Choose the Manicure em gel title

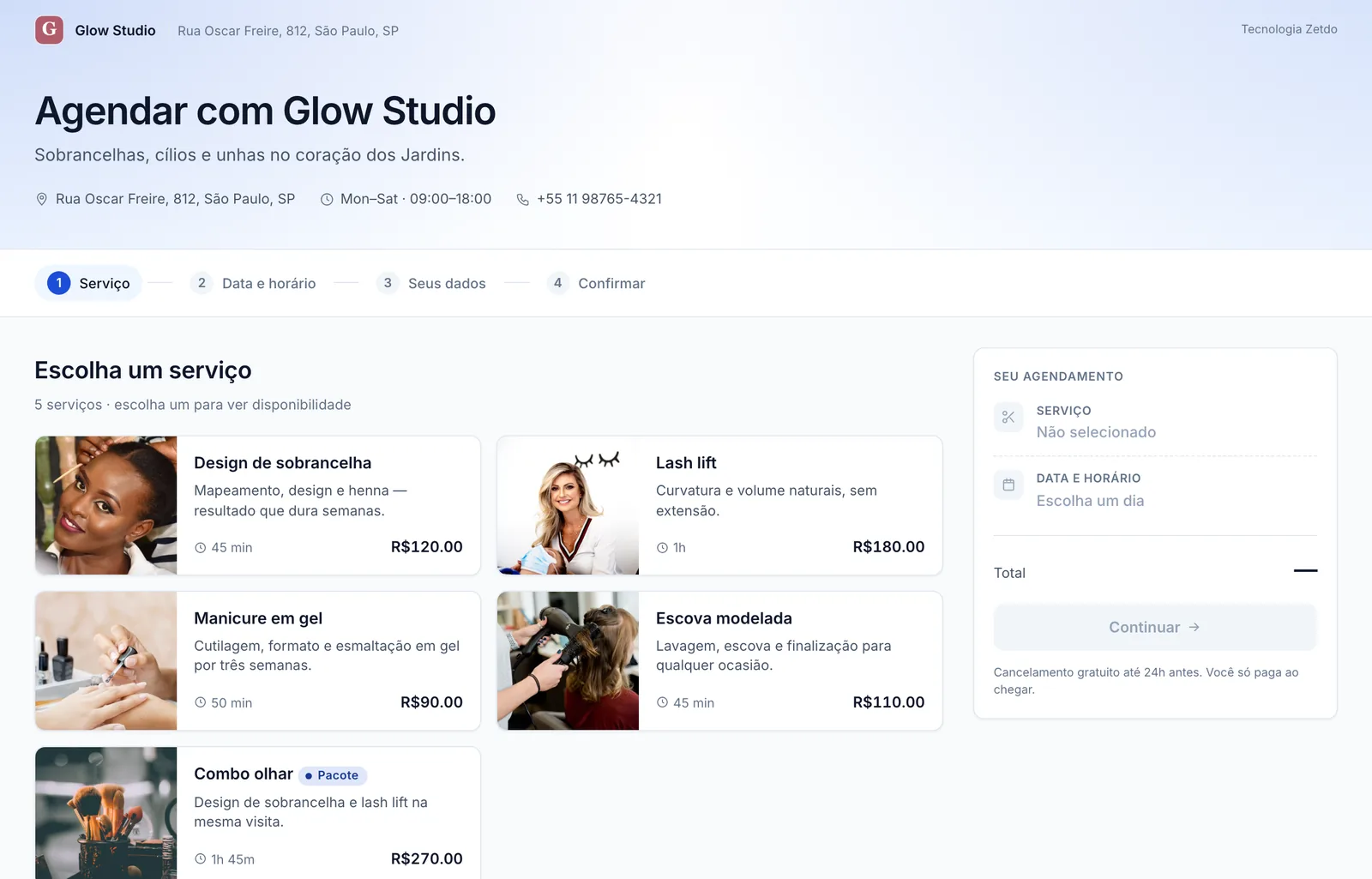258,618
